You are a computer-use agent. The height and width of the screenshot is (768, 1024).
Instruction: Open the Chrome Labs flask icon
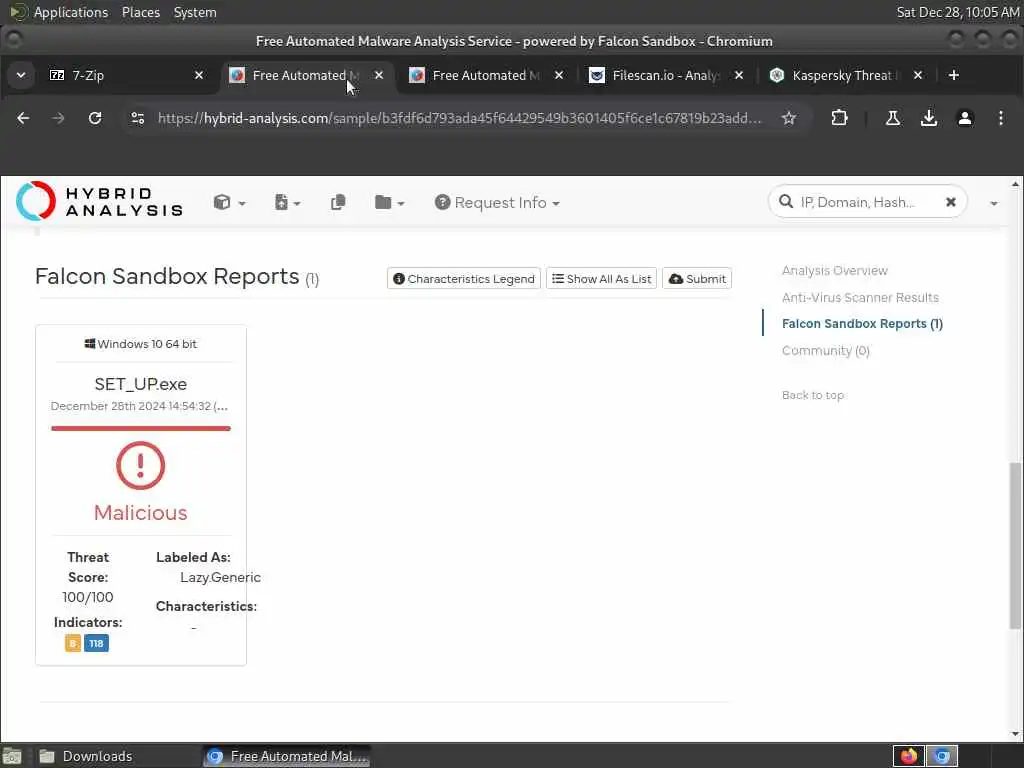[893, 118]
